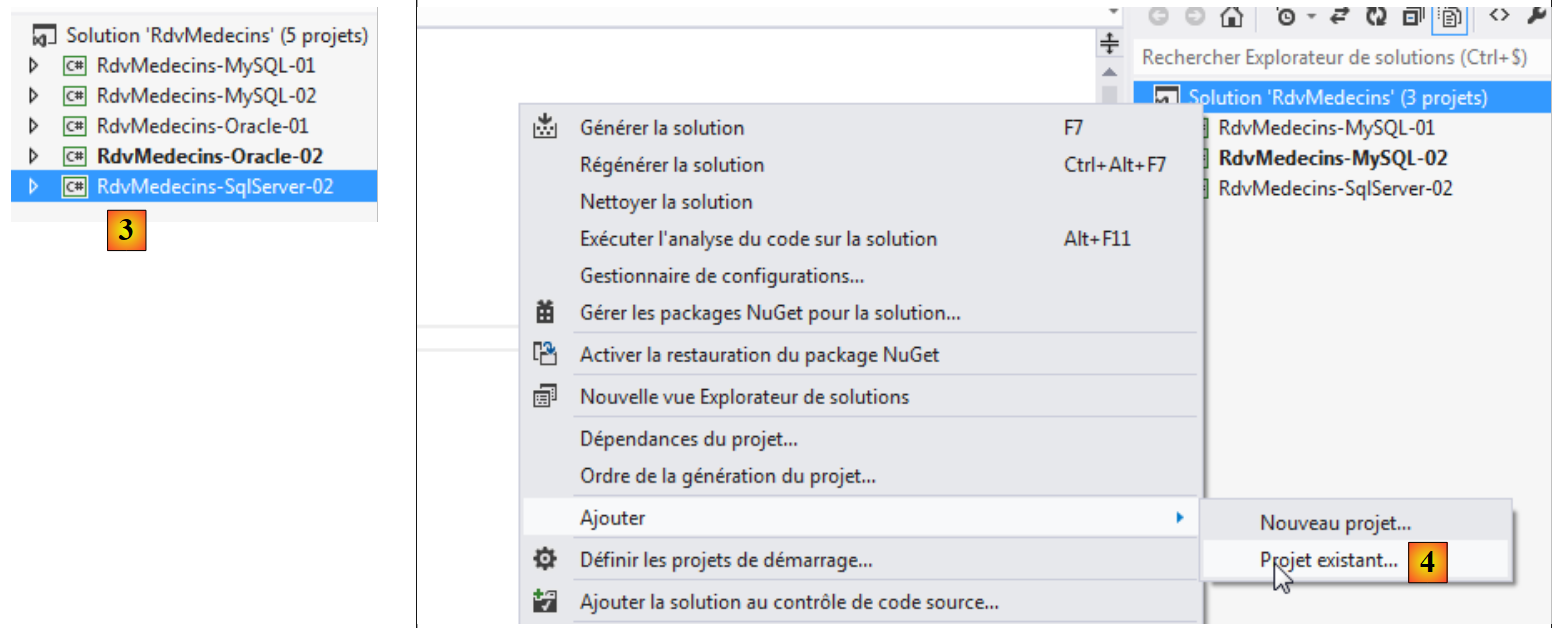
Task: Click 'Nouveau projet...' submenu entry
Action: (1335, 523)
